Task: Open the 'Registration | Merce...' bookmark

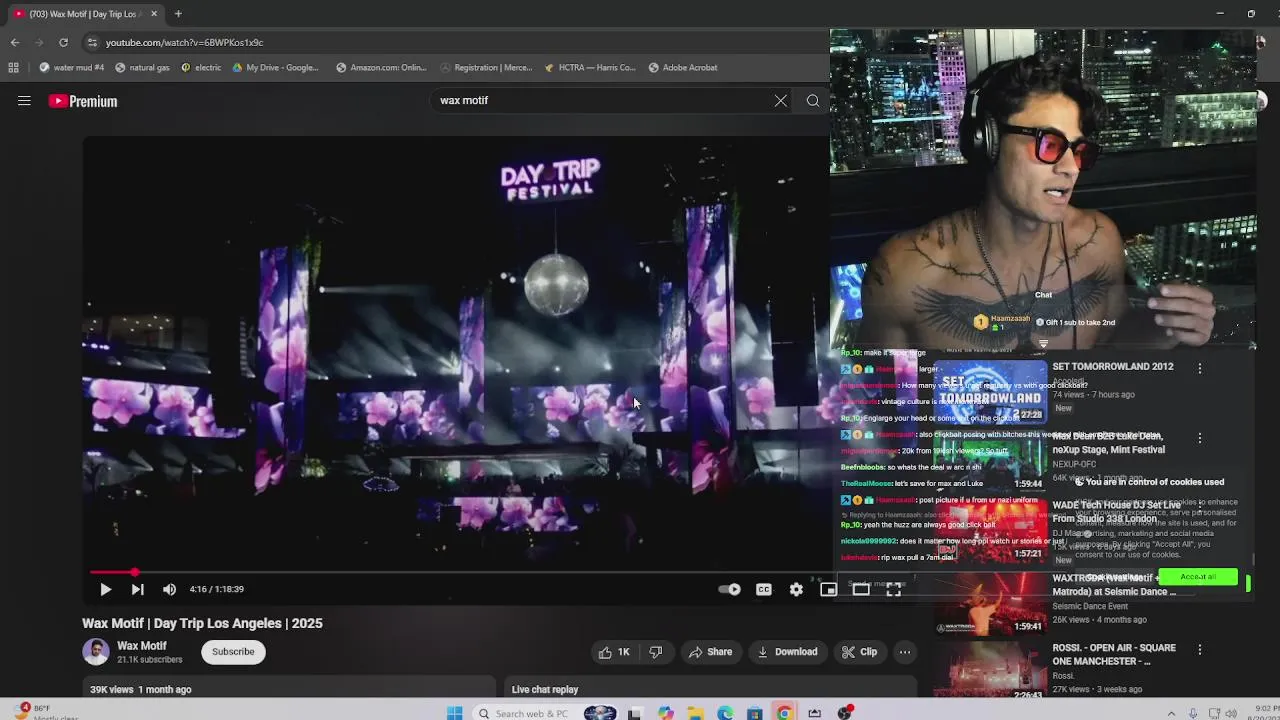Action: 486,68
